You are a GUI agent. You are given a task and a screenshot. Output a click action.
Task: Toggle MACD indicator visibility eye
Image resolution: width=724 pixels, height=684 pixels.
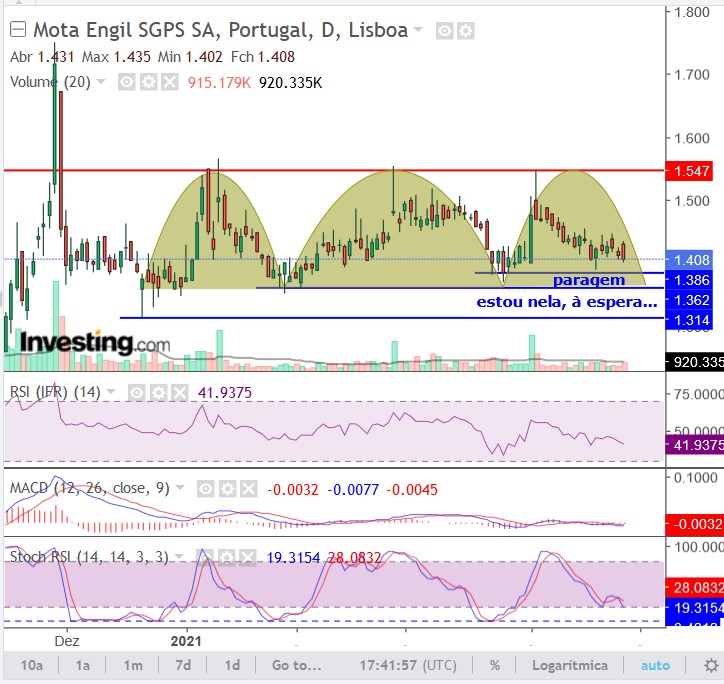coord(205,489)
